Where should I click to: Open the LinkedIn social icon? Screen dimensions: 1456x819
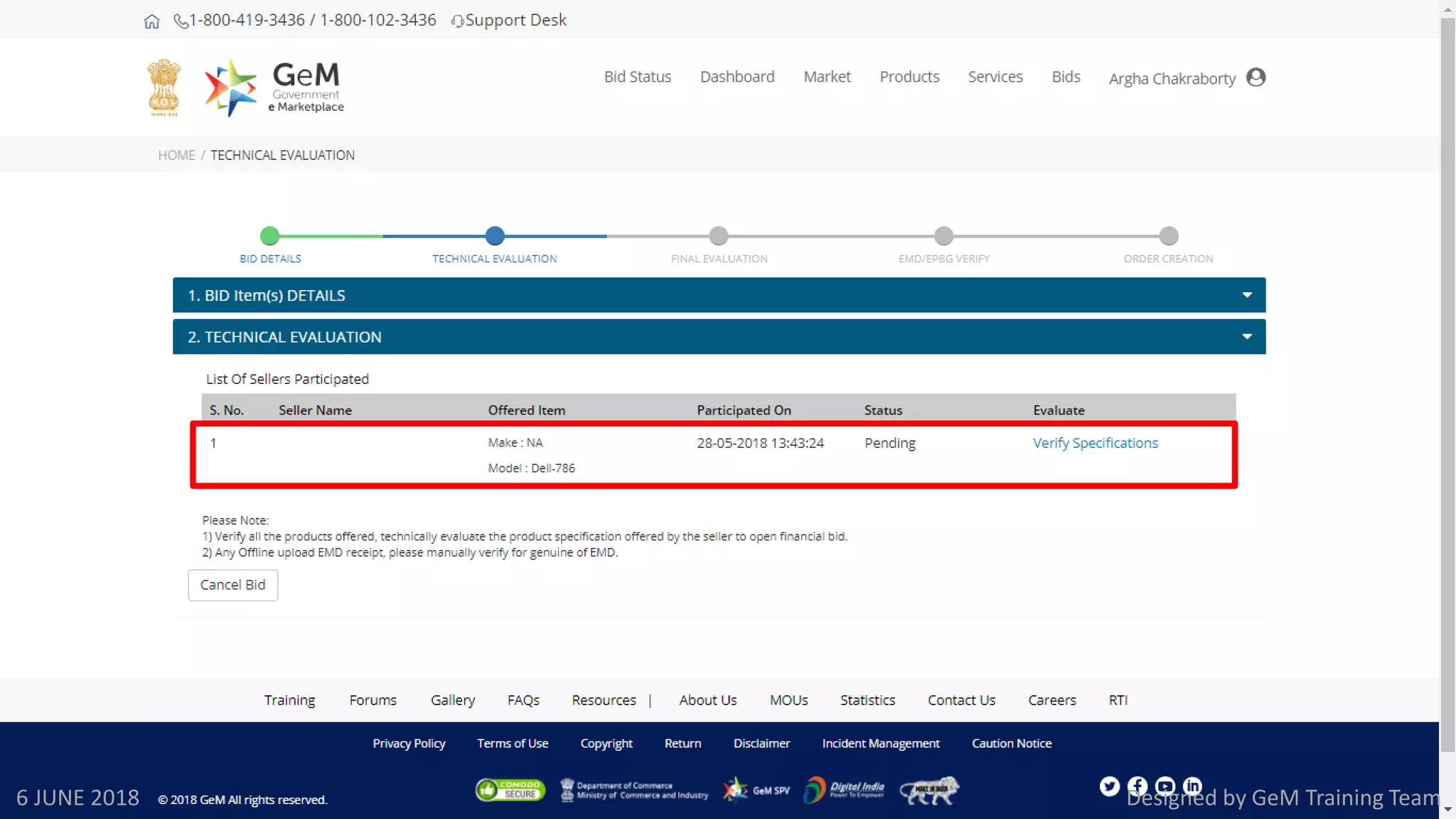pyautogui.click(x=1192, y=786)
